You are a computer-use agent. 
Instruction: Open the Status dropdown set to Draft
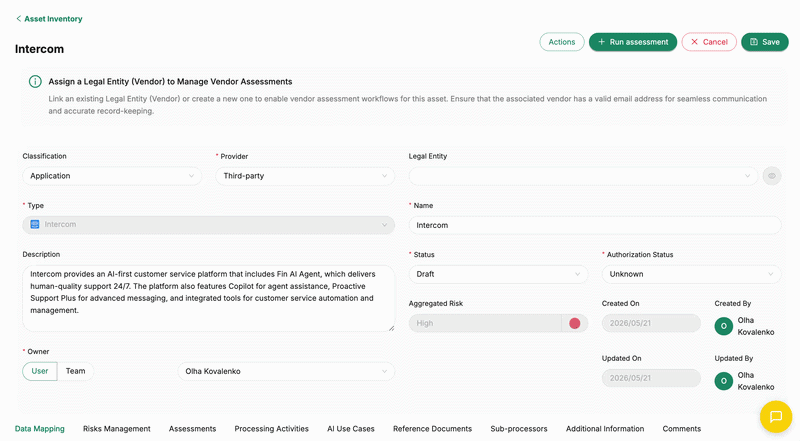pyautogui.click(x=498, y=274)
